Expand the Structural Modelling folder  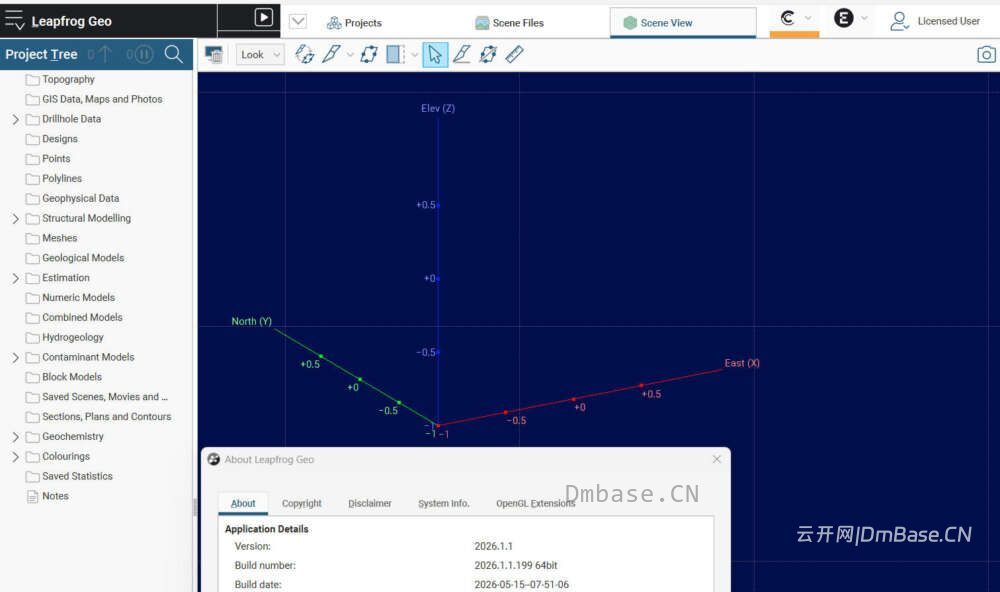pos(15,219)
